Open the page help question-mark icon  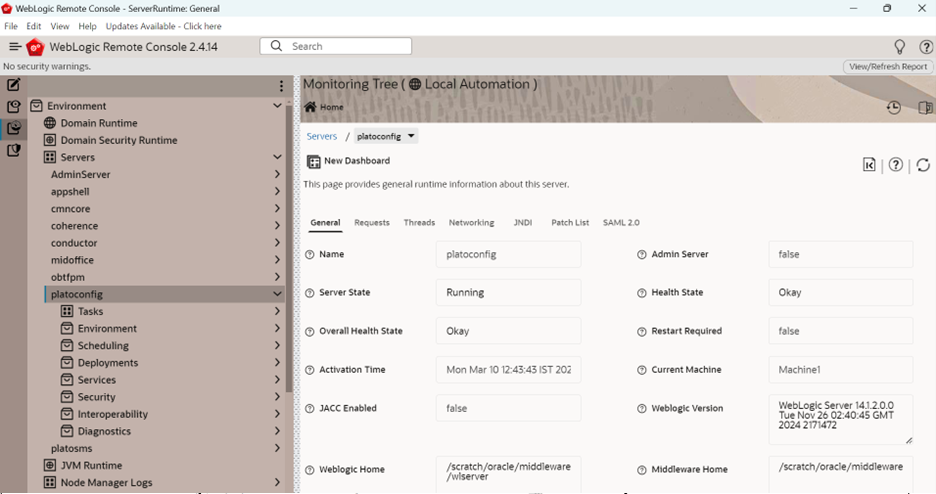[x=895, y=165]
